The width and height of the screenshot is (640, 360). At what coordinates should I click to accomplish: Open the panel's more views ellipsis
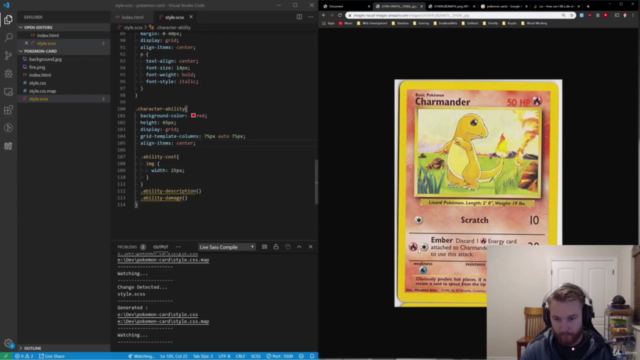coord(178,247)
